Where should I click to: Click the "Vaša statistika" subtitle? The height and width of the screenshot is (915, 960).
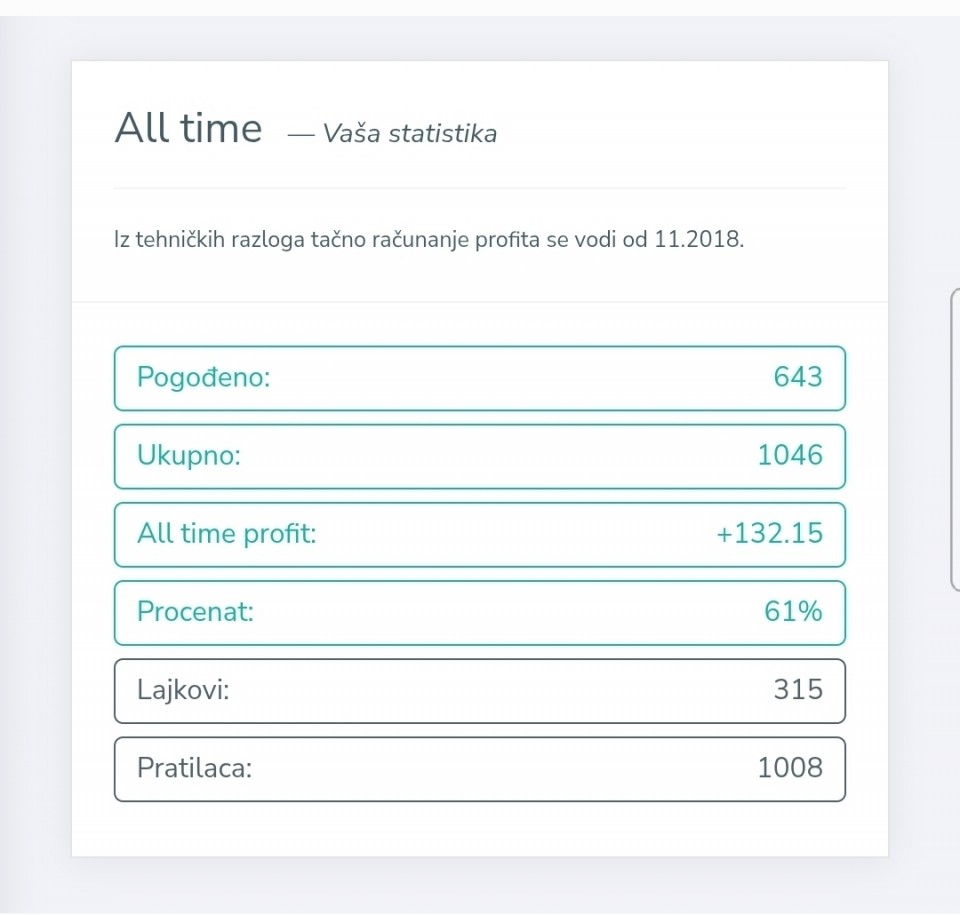[409, 134]
